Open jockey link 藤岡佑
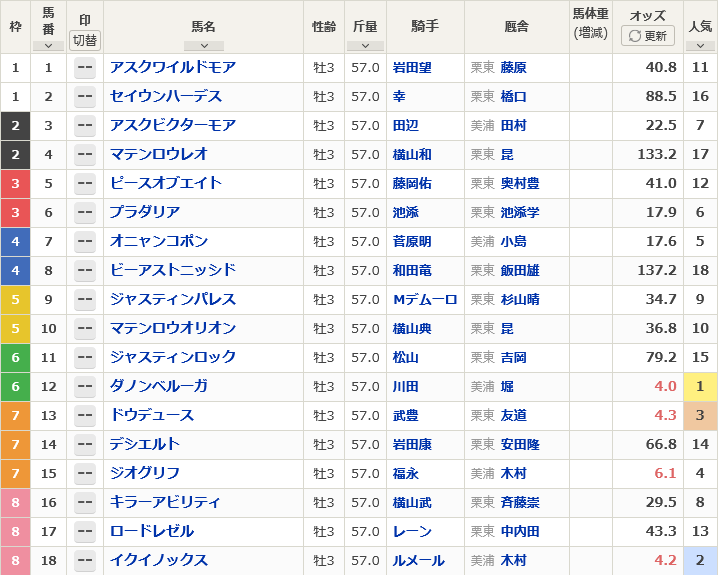This screenshot has height=575, width=718. 412,184
